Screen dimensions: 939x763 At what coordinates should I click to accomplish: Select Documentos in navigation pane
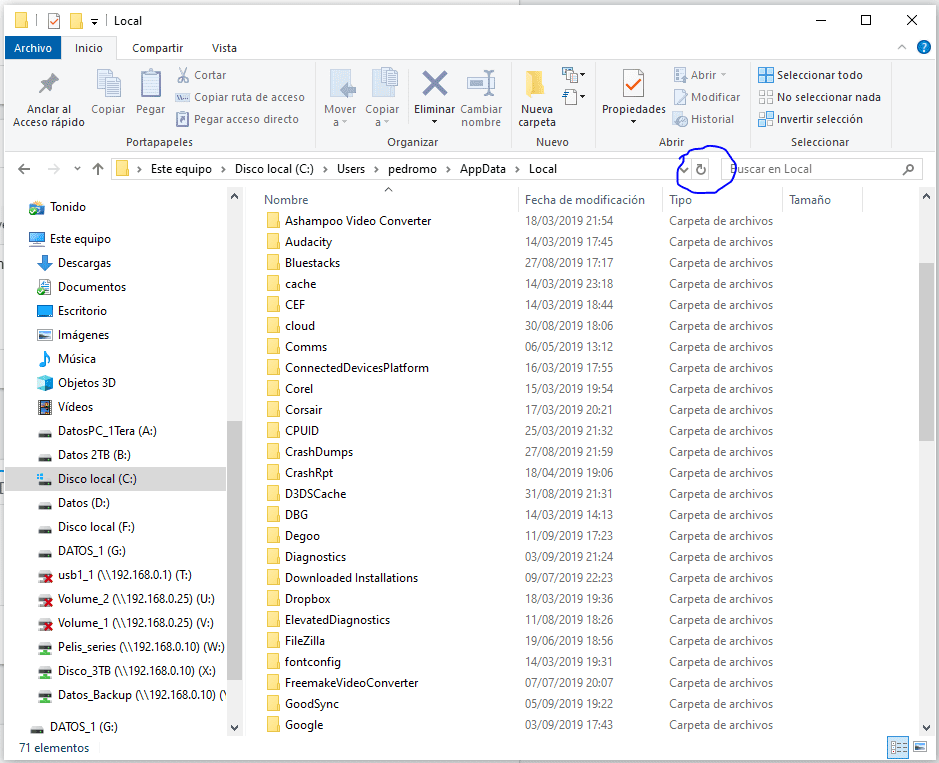(92, 287)
